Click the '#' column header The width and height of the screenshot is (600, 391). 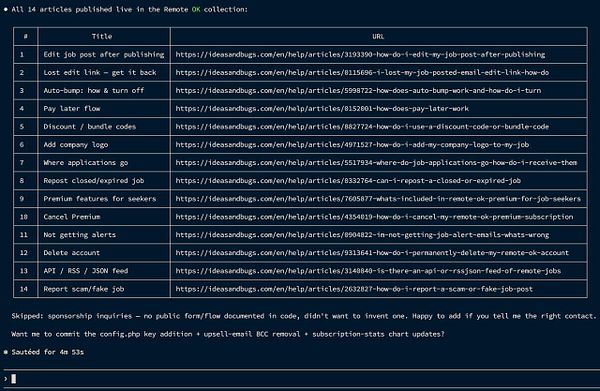pyautogui.click(x=25, y=36)
